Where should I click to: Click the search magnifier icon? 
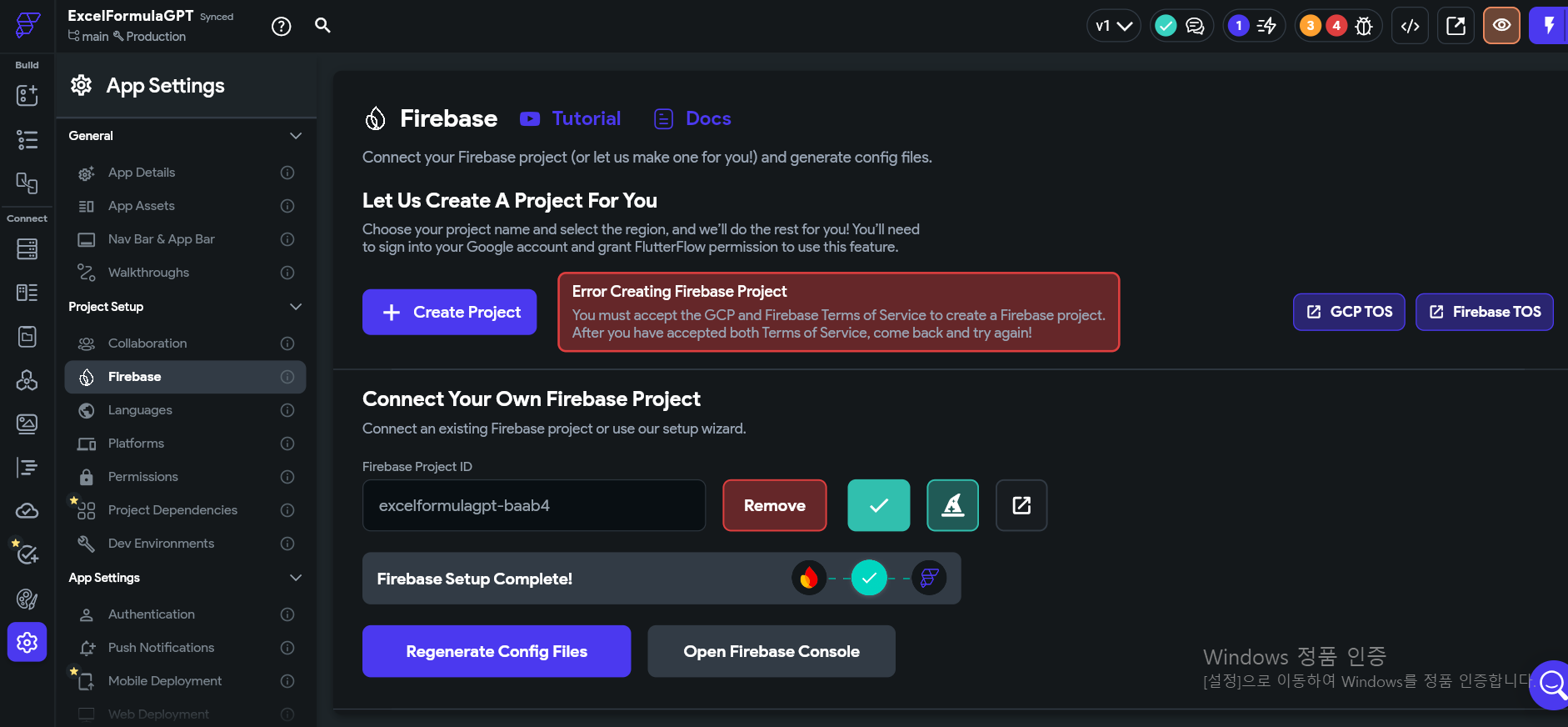point(322,26)
